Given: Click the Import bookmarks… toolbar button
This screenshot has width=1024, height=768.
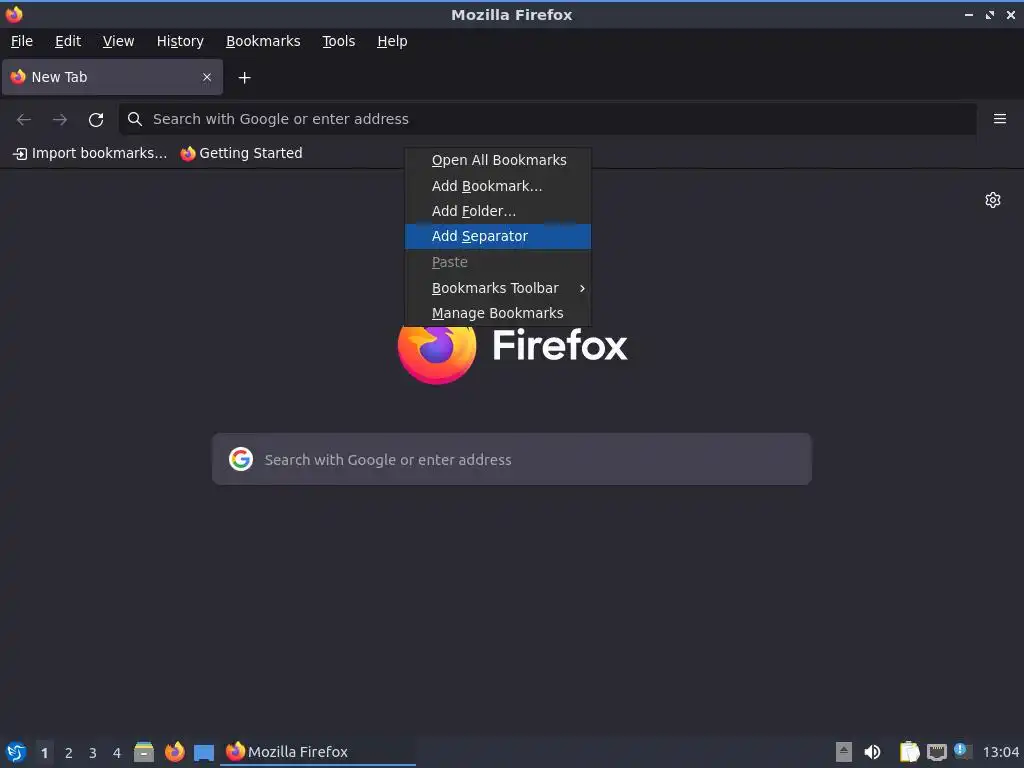Looking at the screenshot, I should [90, 153].
